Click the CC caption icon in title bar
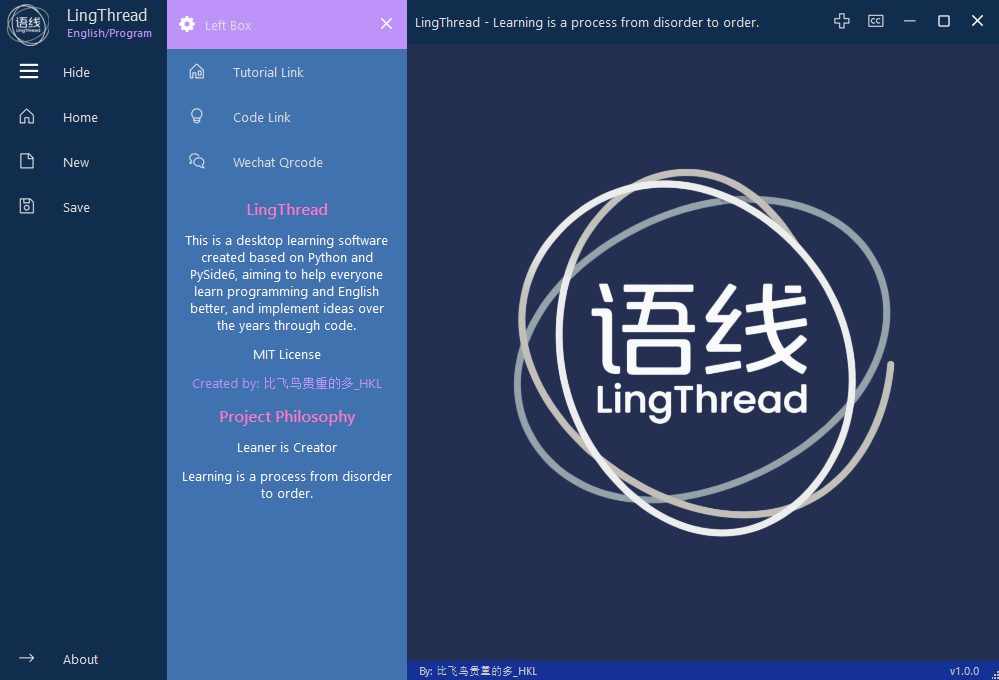 tap(876, 21)
